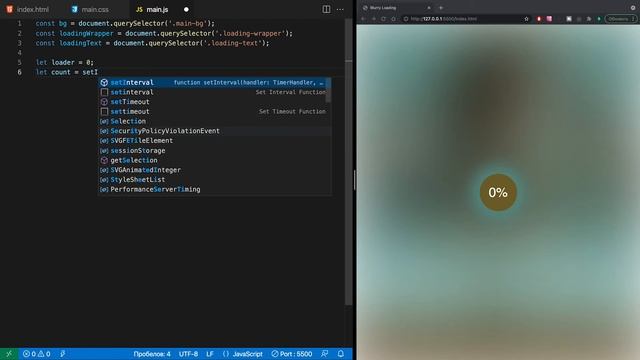The height and width of the screenshot is (360, 640).
Task: Change end of line sequence LF
Action: 210,354
